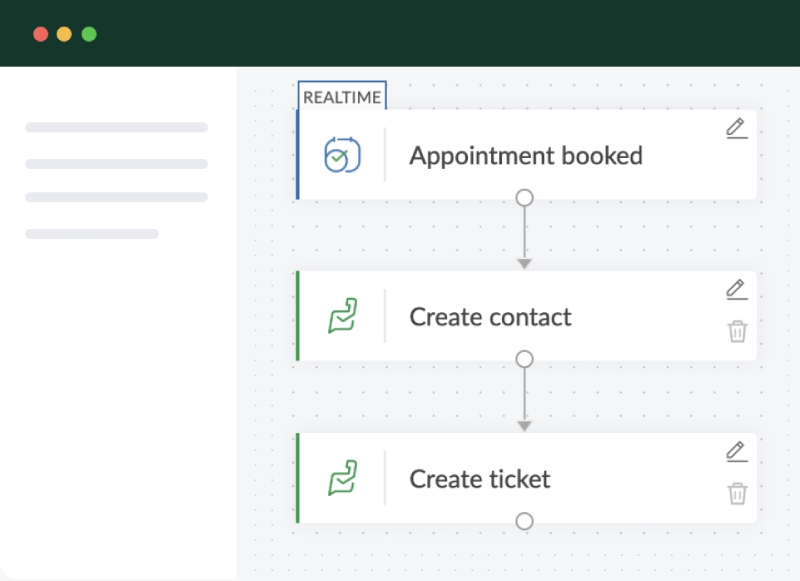Click the Create ticket action icon
The height and width of the screenshot is (581, 800).
(x=342, y=479)
